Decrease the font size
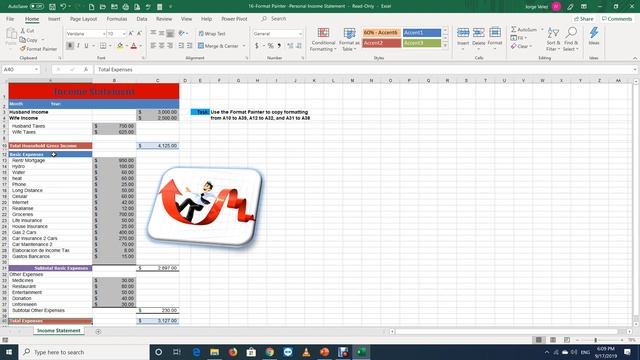 [x=139, y=33]
